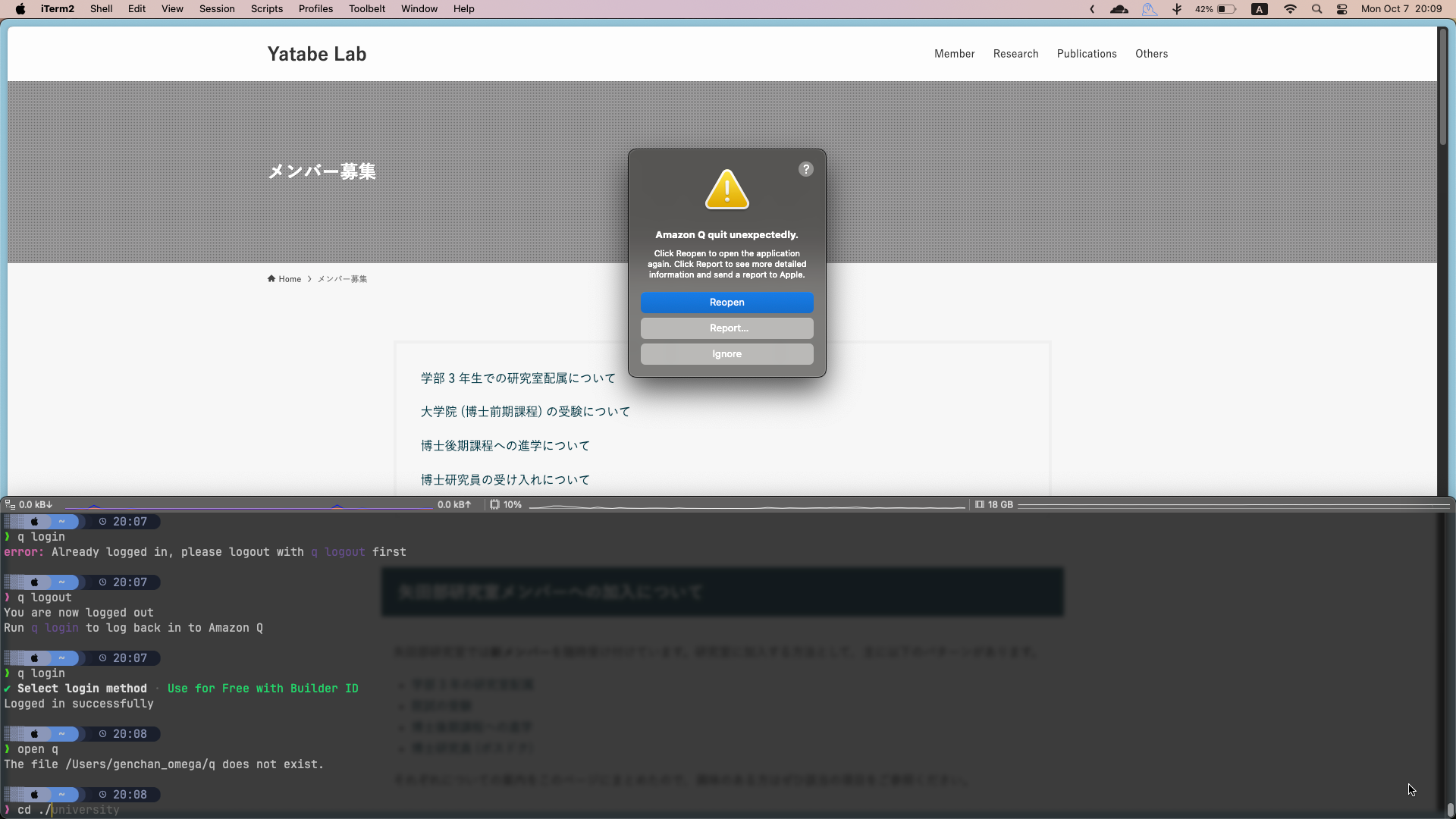
Task: Open the Apple menu
Action: pyautogui.click(x=20, y=9)
